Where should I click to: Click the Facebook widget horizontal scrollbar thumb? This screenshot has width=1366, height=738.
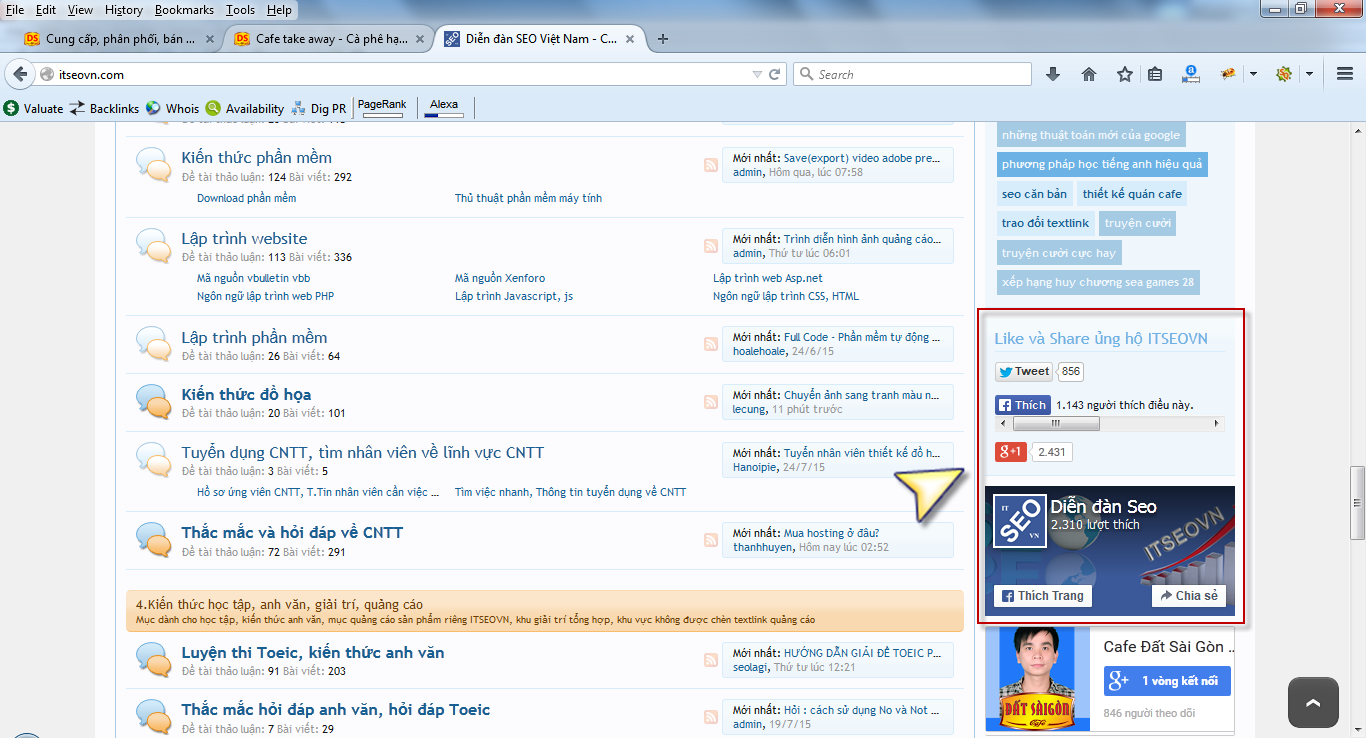(1055, 424)
